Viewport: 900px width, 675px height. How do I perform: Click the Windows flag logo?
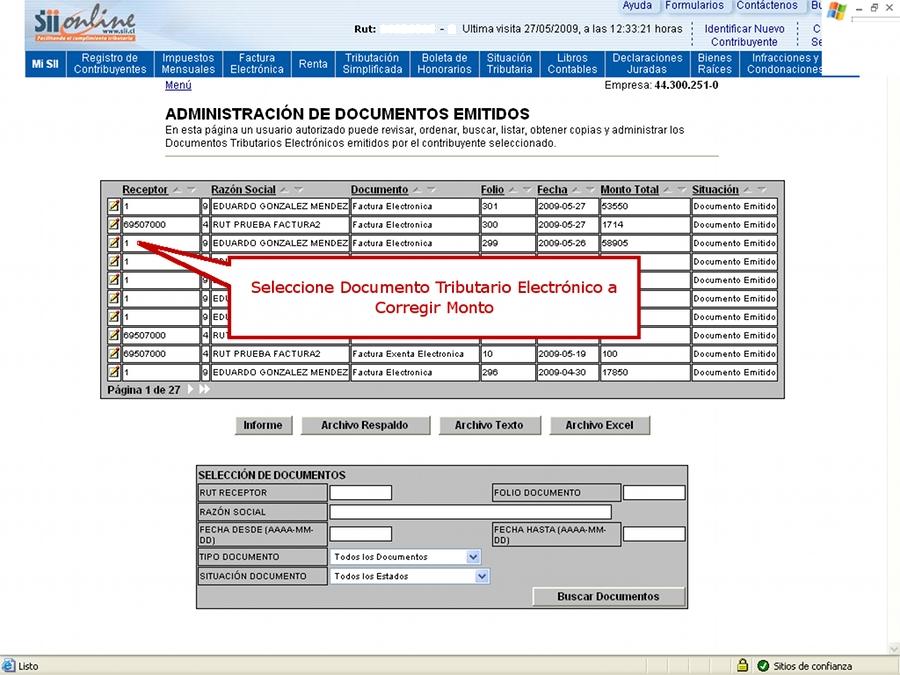[x=837, y=11]
